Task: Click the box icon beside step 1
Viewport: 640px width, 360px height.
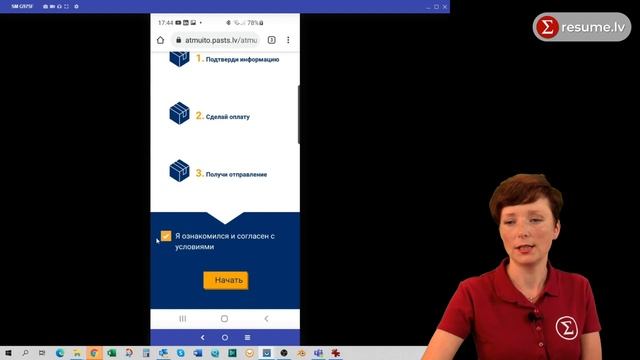Action: pos(180,58)
